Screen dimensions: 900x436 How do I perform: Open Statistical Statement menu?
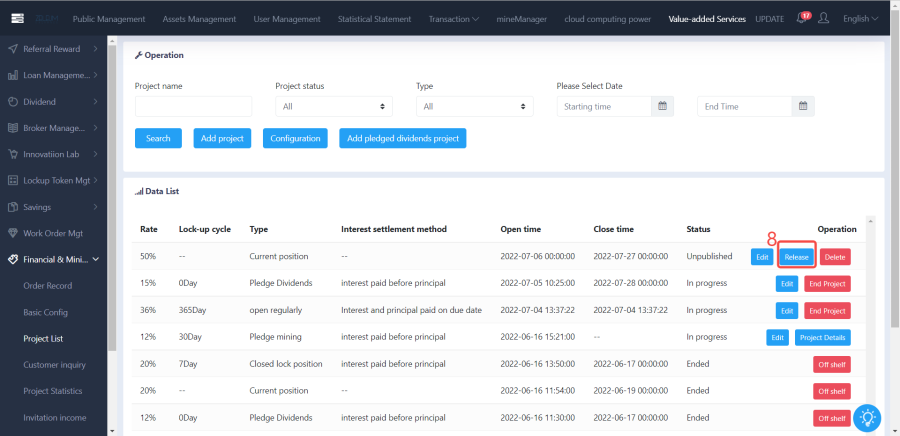point(374,19)
